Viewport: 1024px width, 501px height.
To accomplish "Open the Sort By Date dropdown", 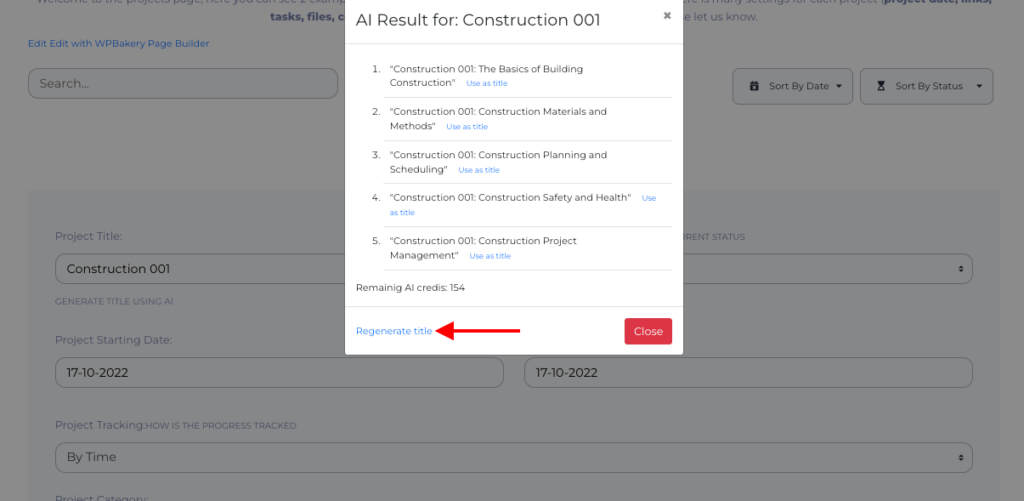I will click(792, 86).
